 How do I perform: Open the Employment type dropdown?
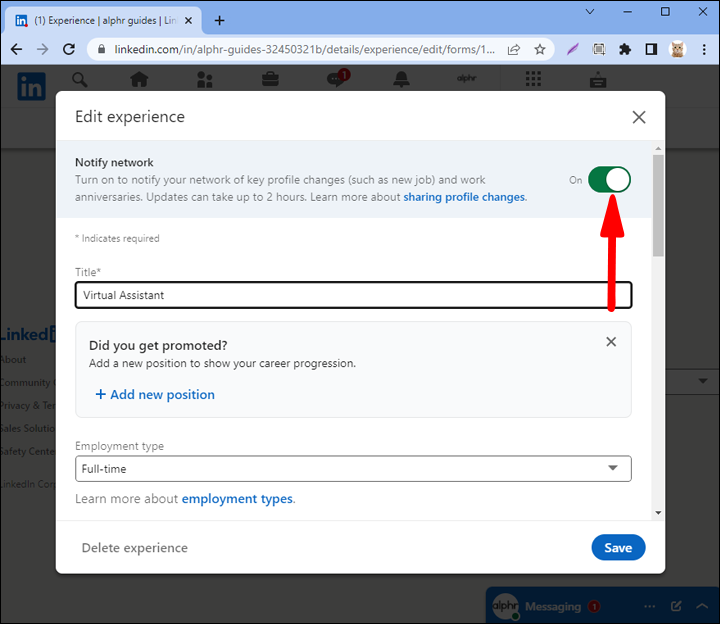(x=353, y=469)
